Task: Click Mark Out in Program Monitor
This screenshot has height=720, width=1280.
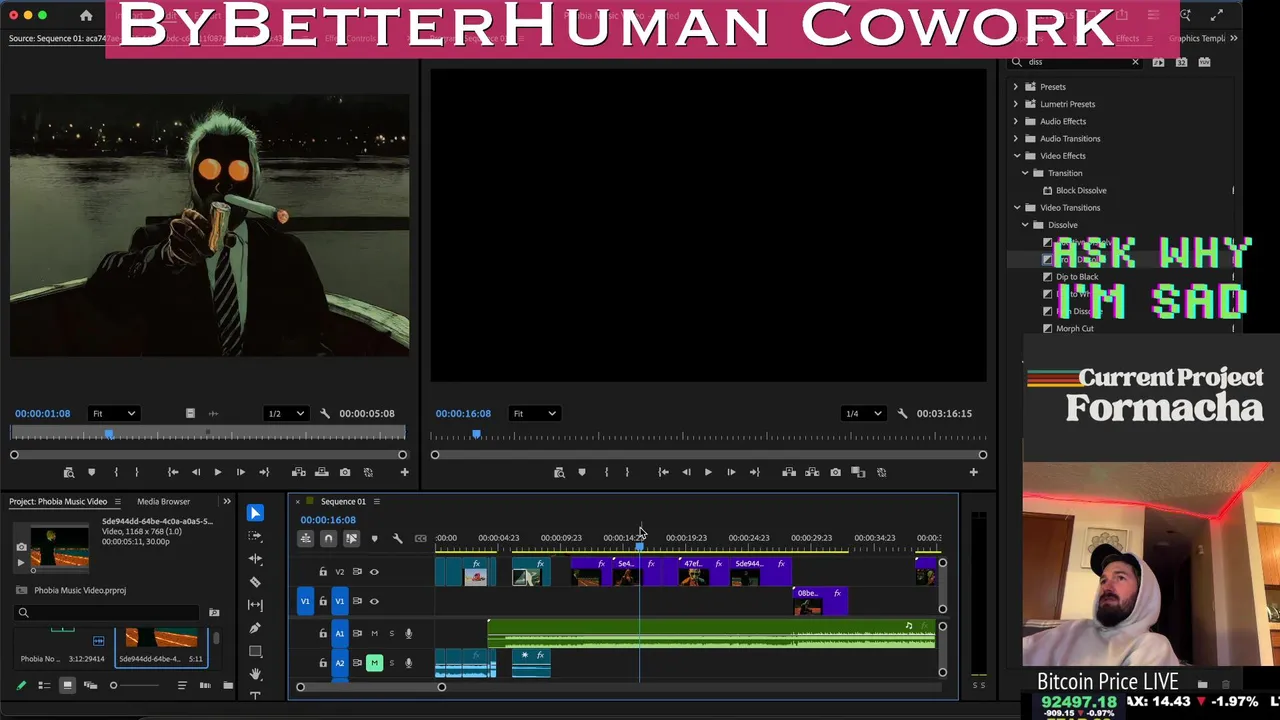Action: [627, 472]
